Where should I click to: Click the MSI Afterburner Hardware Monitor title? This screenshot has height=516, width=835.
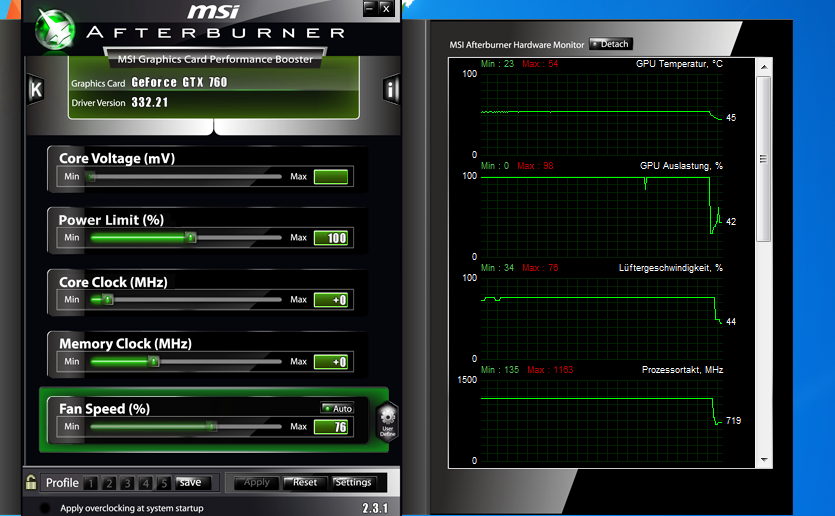[x=517, y=45]
